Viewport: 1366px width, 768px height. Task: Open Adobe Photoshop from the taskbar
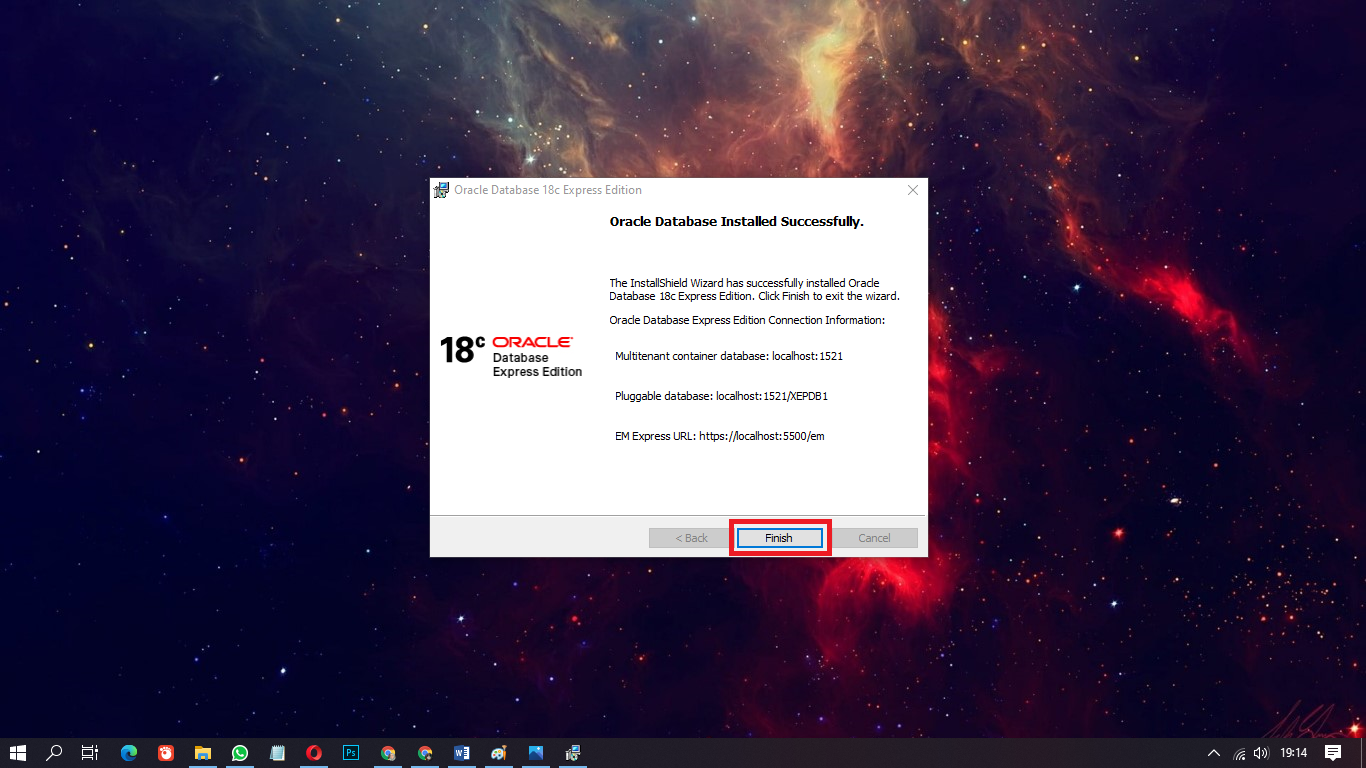[x=351, y=753]
